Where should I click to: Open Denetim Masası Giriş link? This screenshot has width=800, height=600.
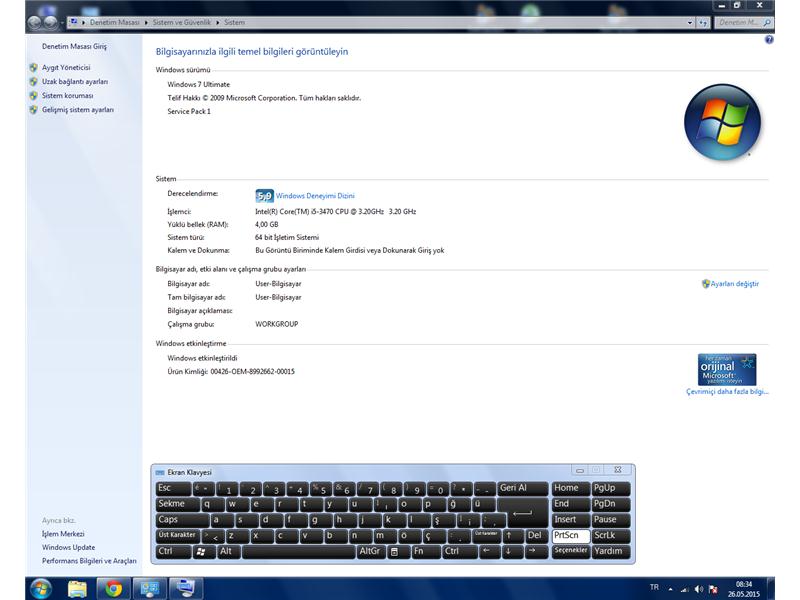pos(74,46)
